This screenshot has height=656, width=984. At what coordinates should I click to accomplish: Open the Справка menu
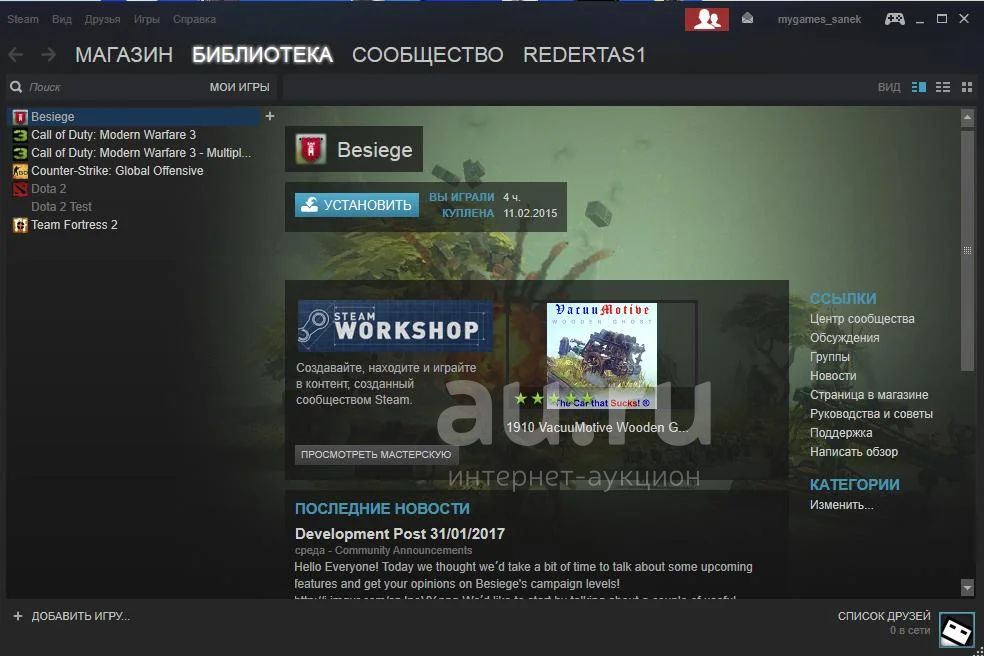195,19
